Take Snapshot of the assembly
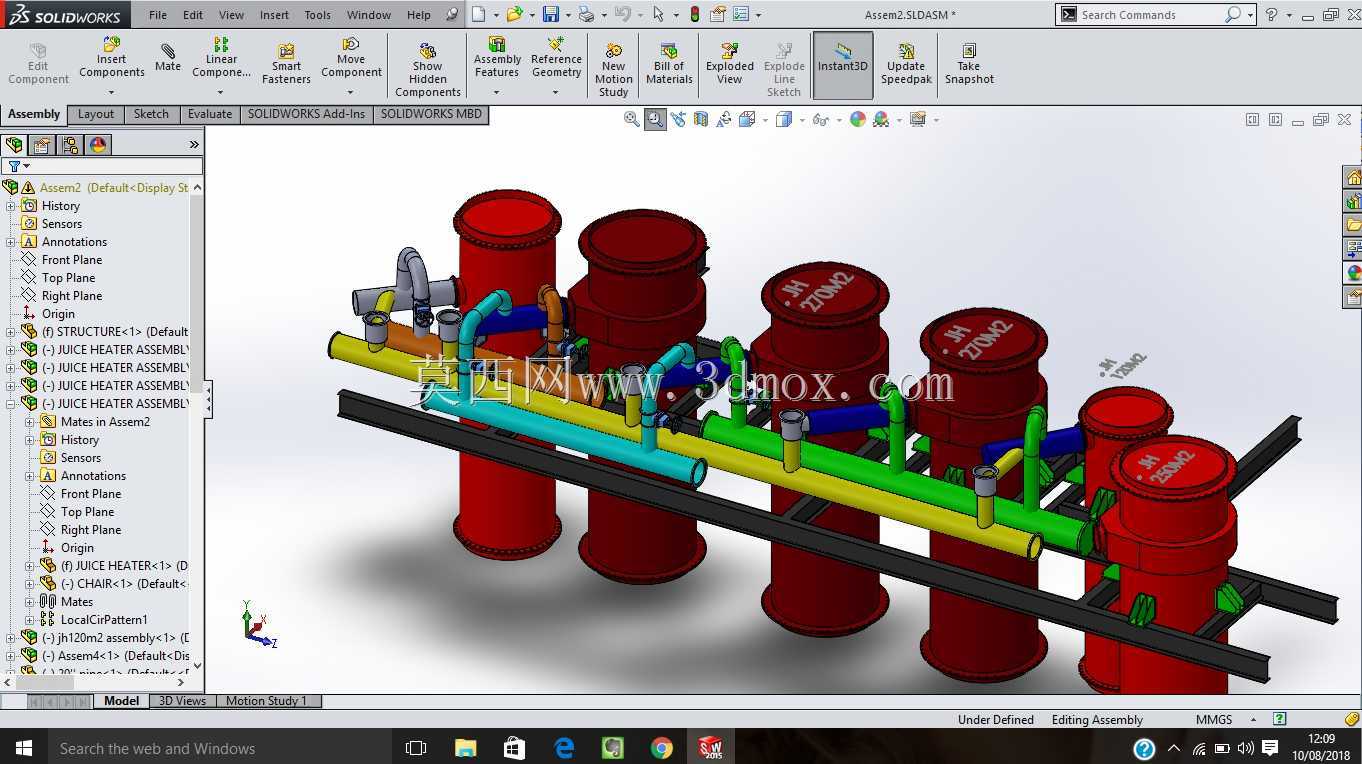The height and width of the screenshot is (764, 1362). (969, 64)
